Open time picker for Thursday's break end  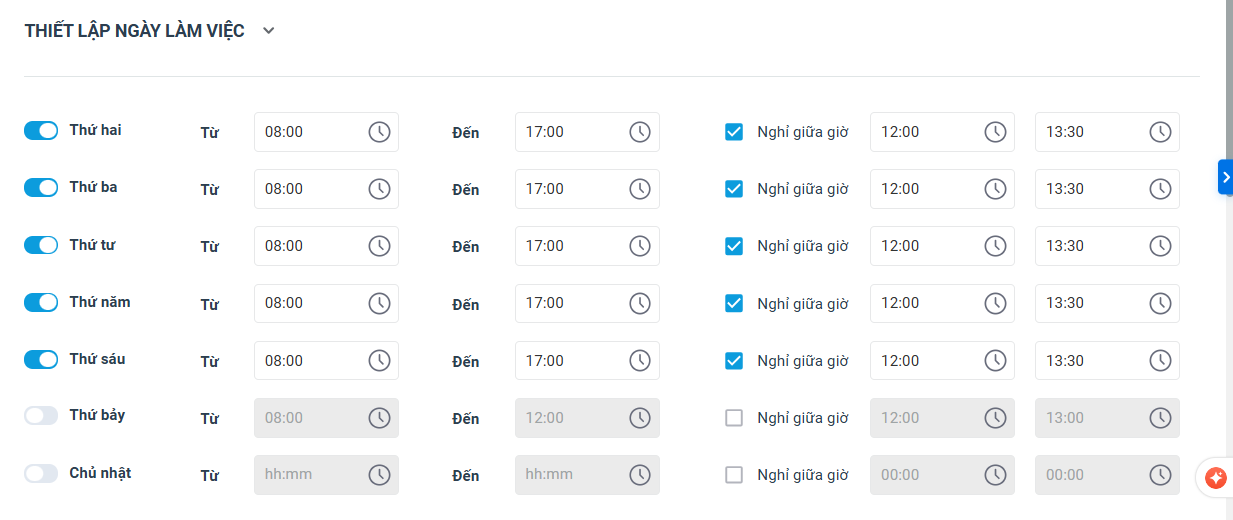point(1160,303)
